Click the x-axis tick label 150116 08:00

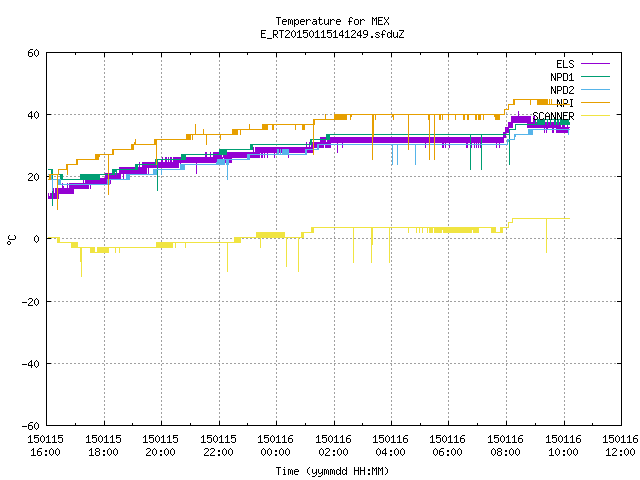[x=506, y=446]
